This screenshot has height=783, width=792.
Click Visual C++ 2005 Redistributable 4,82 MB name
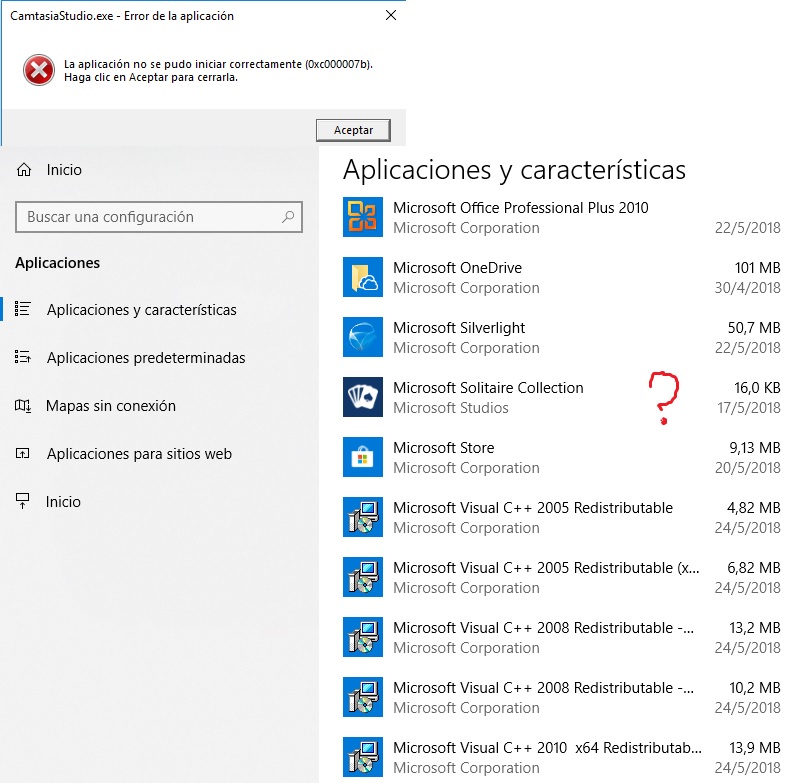(533, 508)
